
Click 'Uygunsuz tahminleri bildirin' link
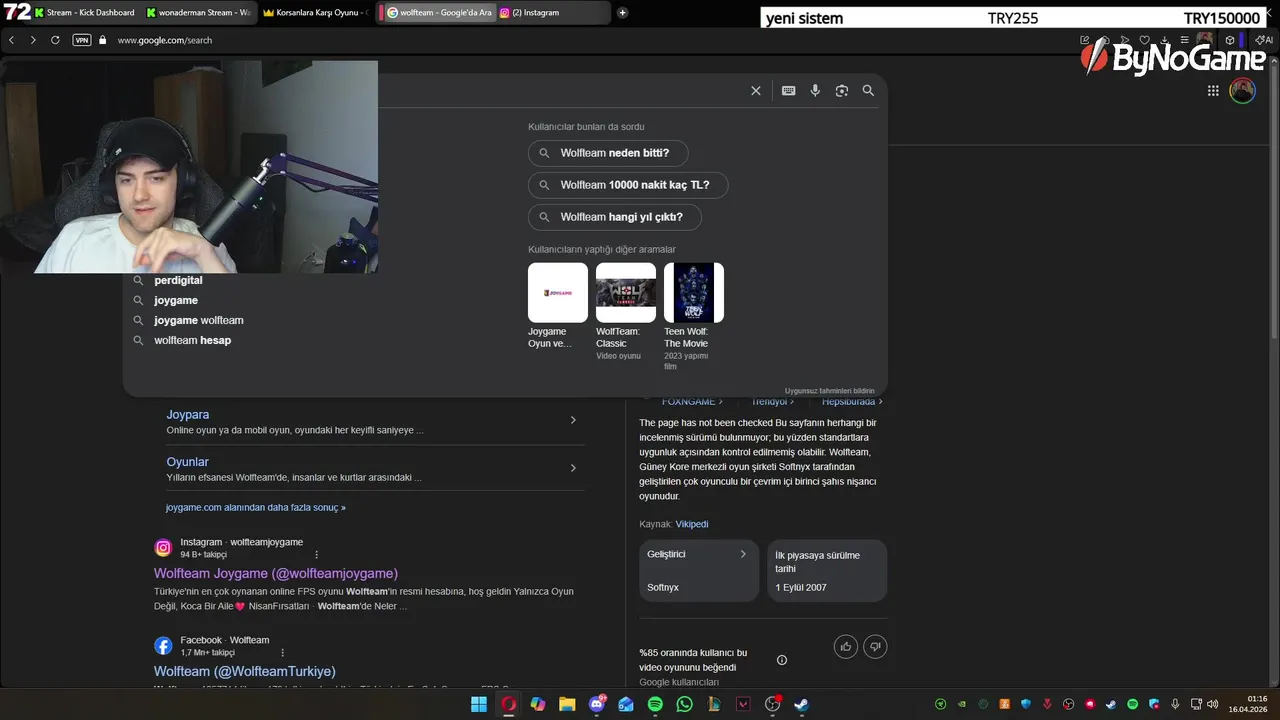pyautogui.click(x=830, y=391)
